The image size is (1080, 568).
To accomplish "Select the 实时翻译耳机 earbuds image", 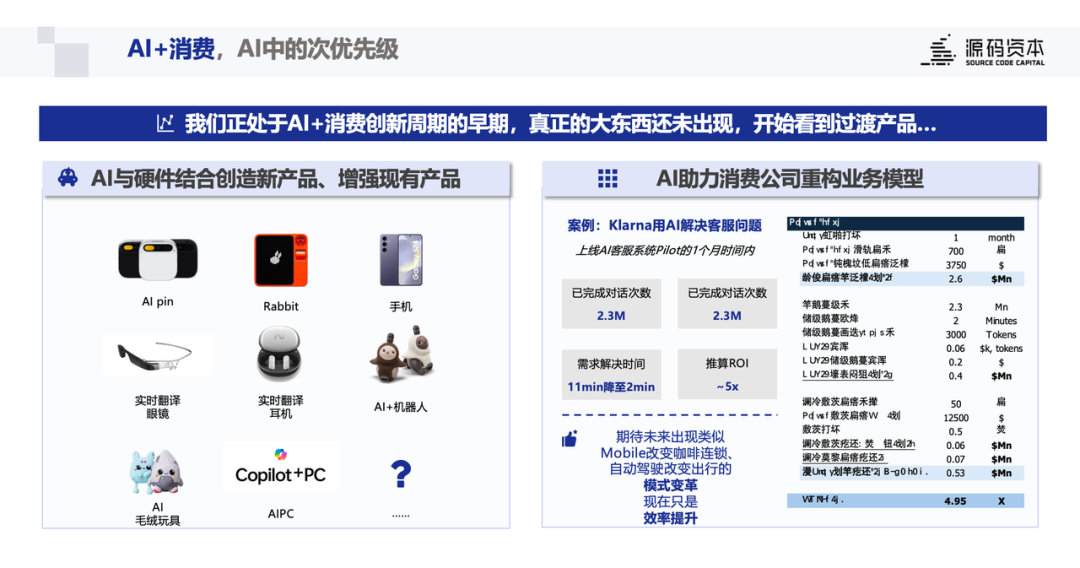I will tap(279, 354).
